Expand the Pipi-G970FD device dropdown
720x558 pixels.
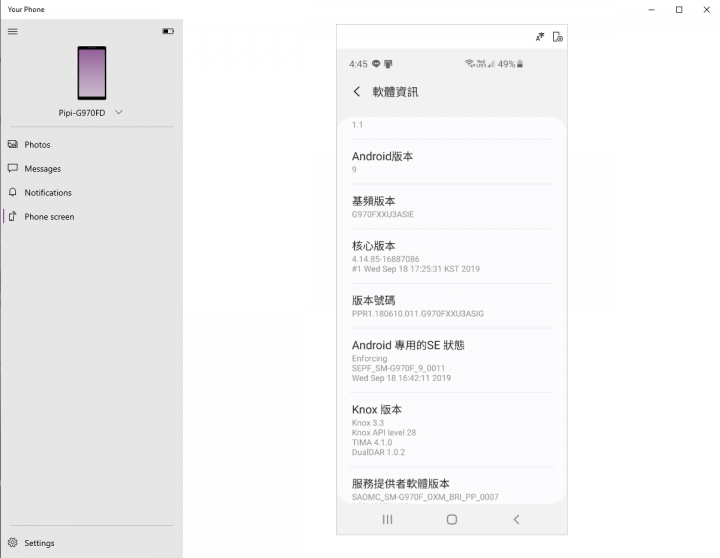pyautogui.click(x=119, y=112)
